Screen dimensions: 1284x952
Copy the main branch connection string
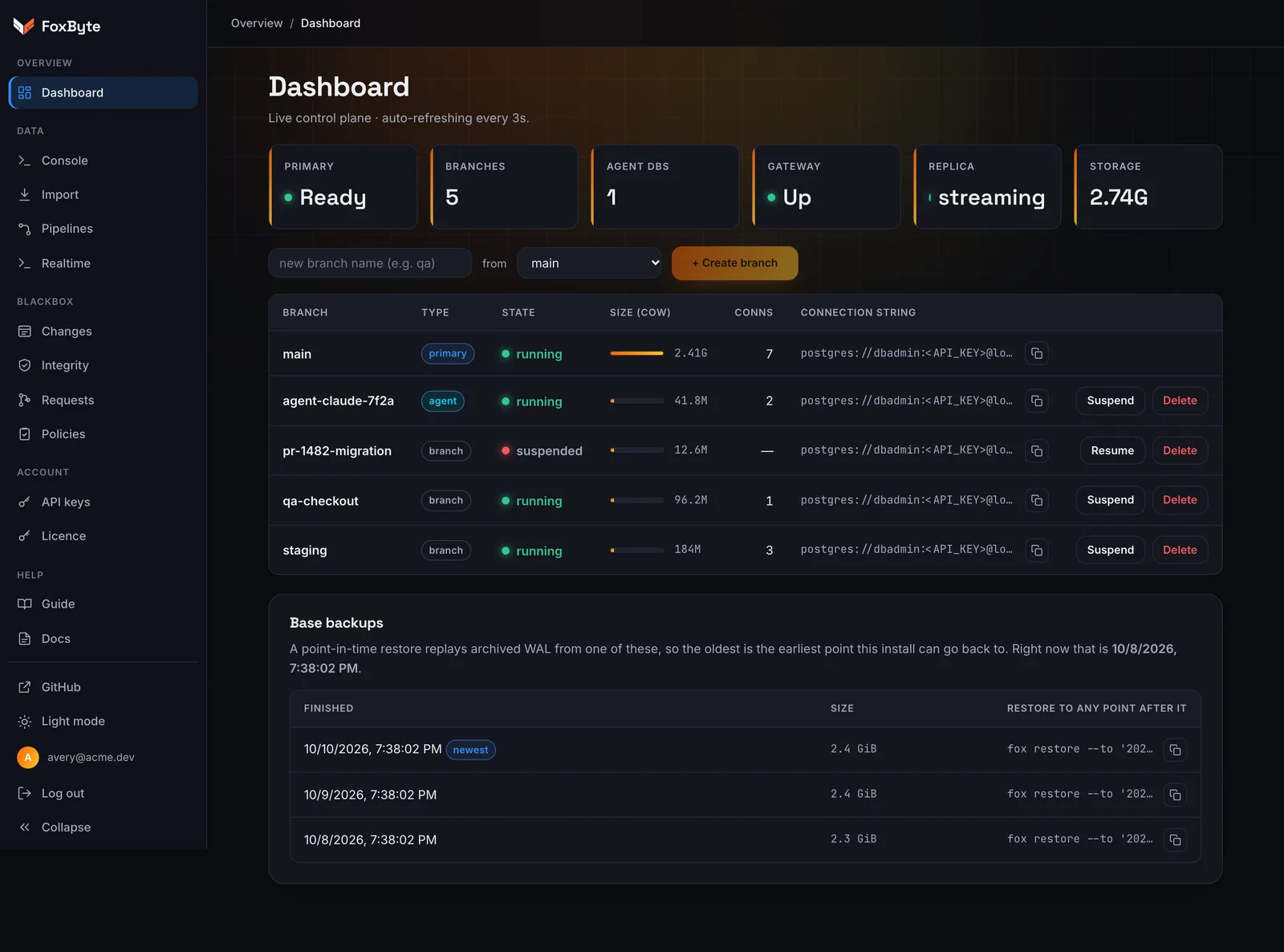pos(1037,354)
